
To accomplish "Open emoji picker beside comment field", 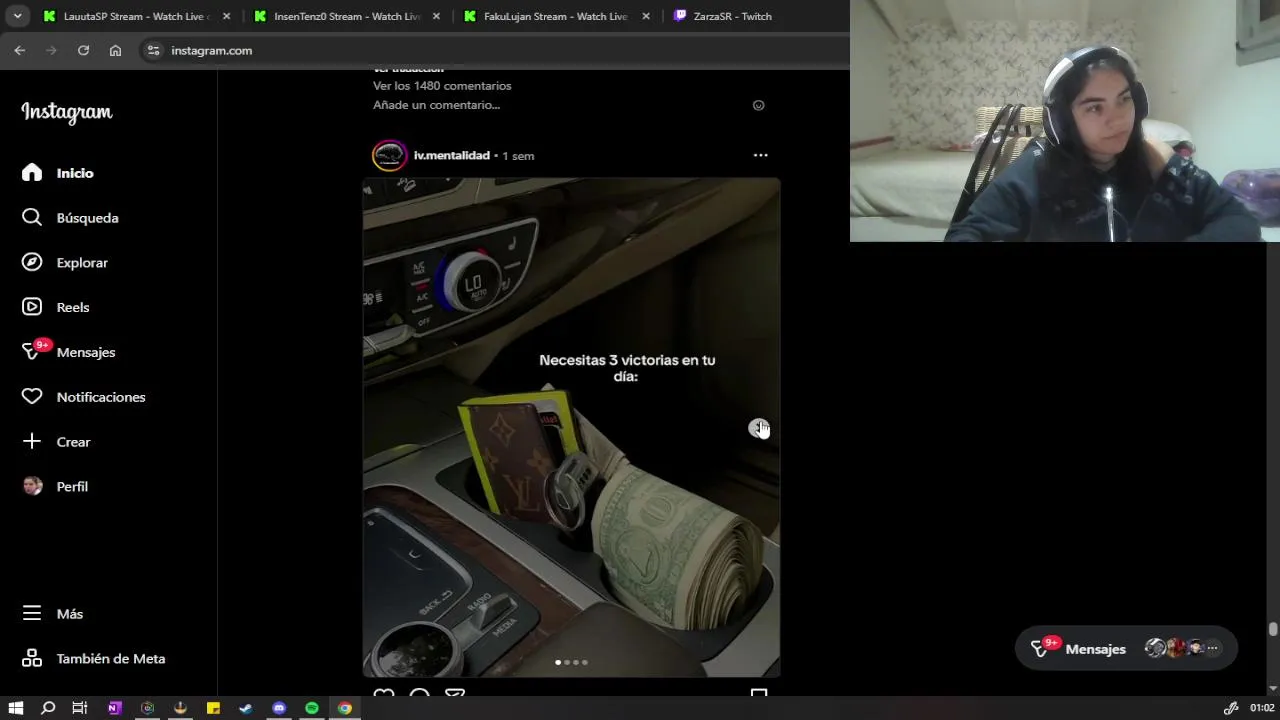I will (758, 105).
